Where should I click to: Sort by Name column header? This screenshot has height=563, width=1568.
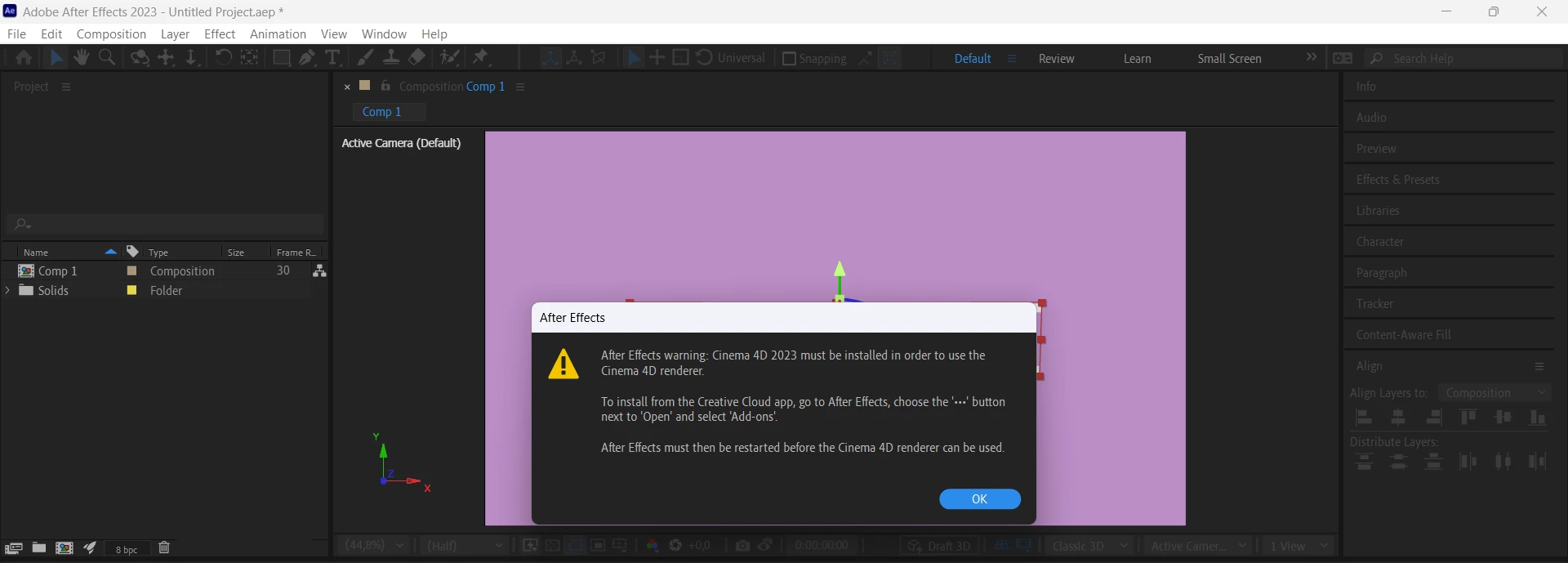tap(36, 252)
